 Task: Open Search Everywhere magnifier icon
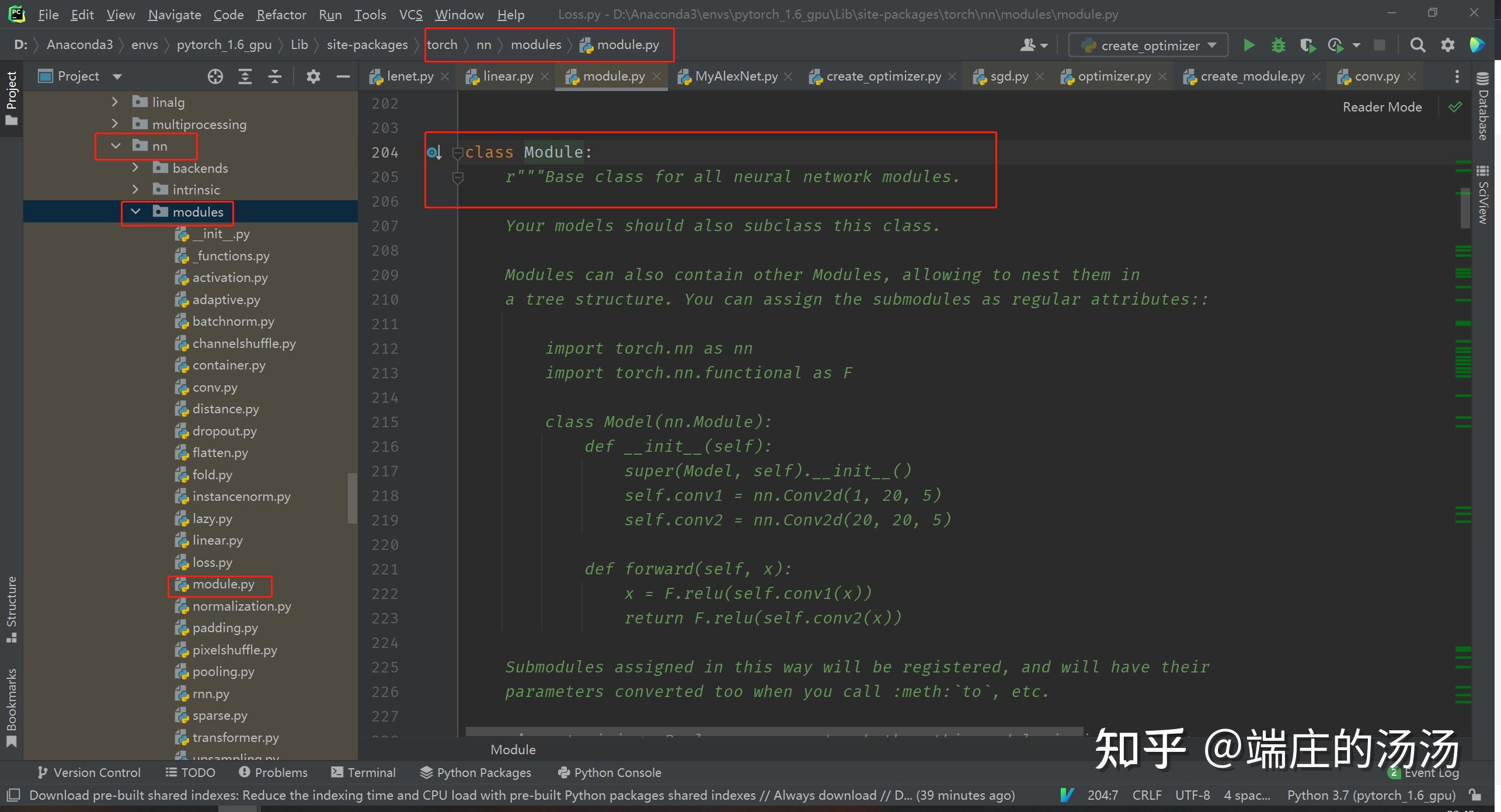point(1418,44)
